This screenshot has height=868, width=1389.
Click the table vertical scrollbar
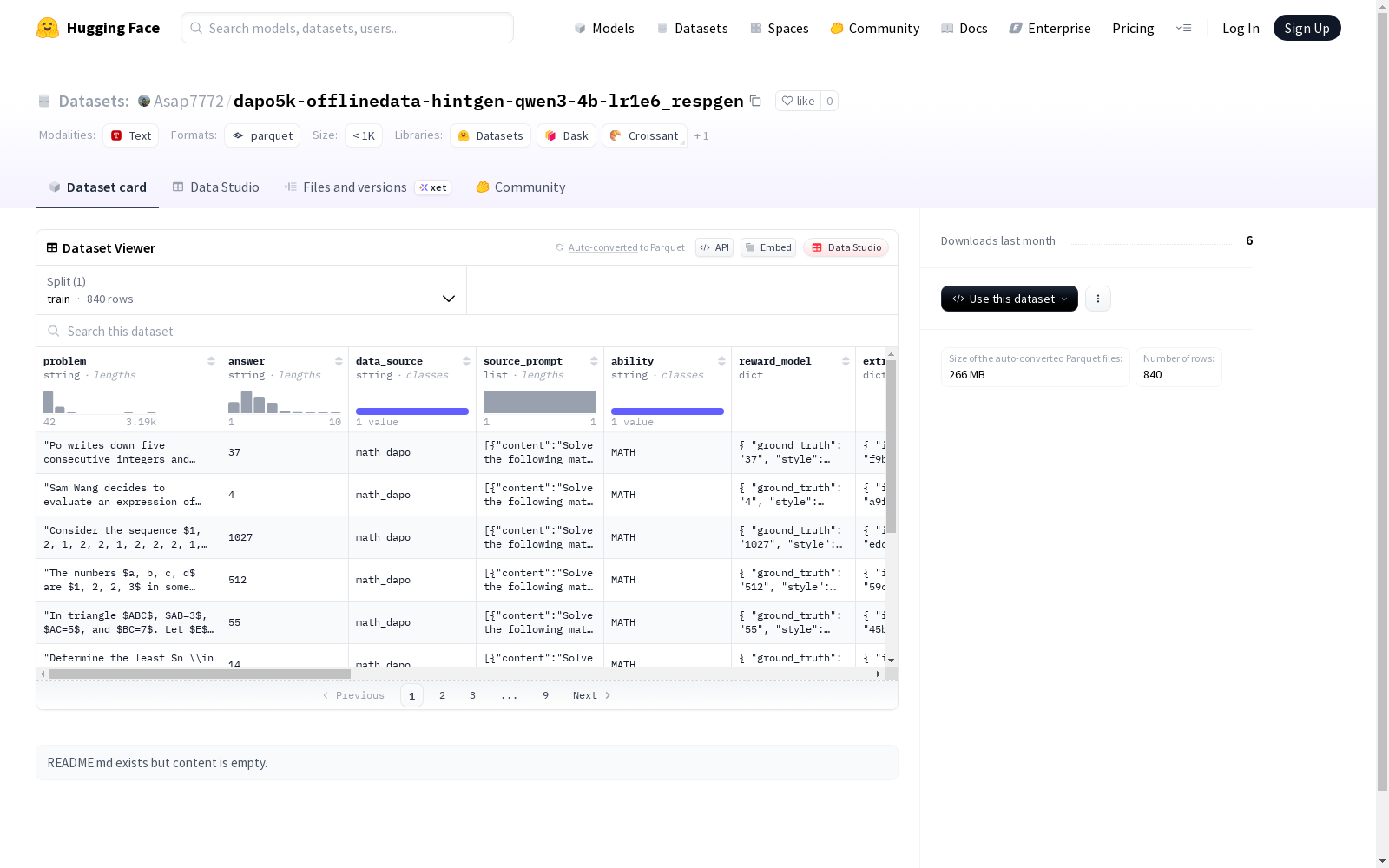tap(892, 446)
